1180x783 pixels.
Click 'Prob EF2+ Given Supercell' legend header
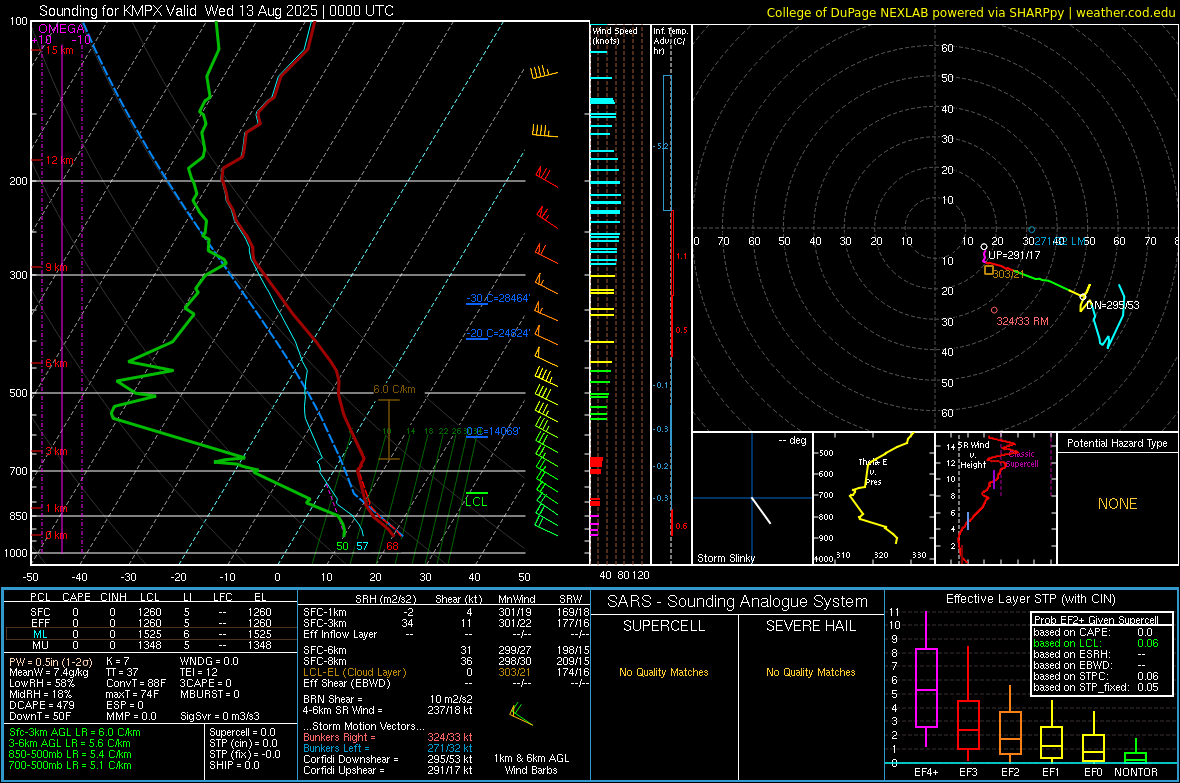(1096, 620)
